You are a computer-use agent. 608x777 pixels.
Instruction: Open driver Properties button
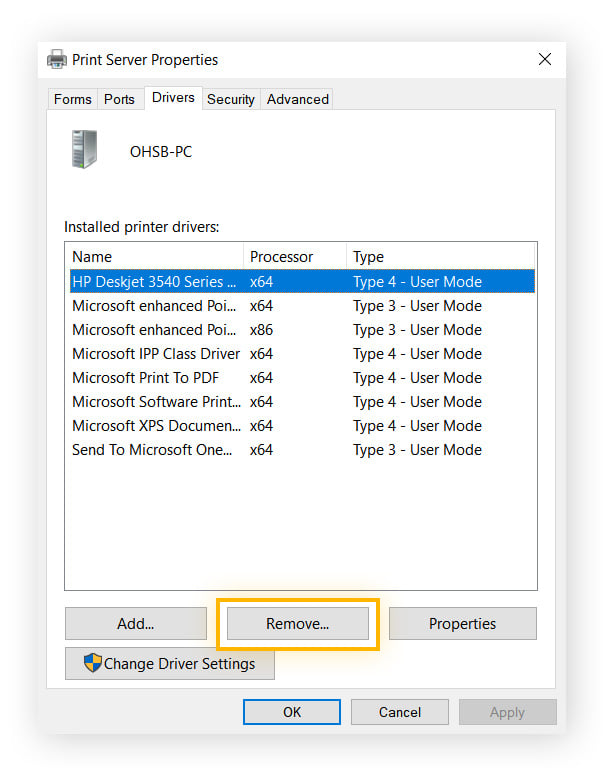(x=462, y=624)
